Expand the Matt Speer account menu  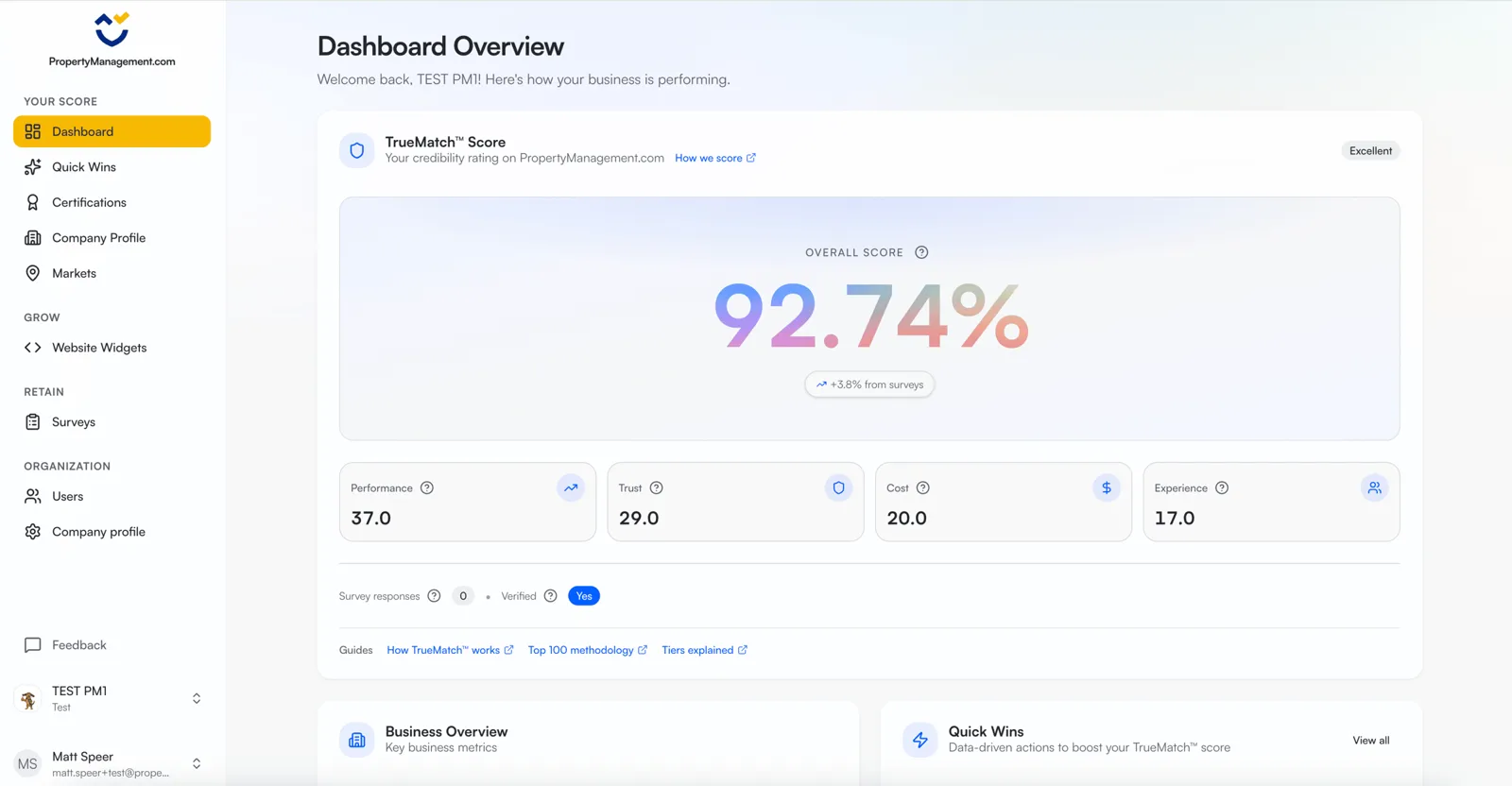tap(197, 763)
